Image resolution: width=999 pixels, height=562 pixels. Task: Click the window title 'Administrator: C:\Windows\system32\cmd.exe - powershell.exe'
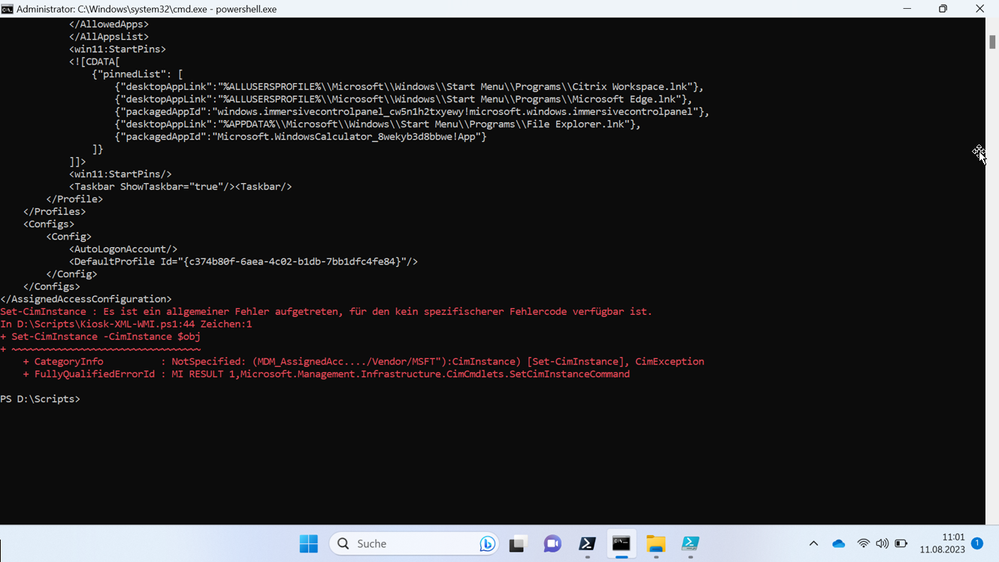point(147,9)
